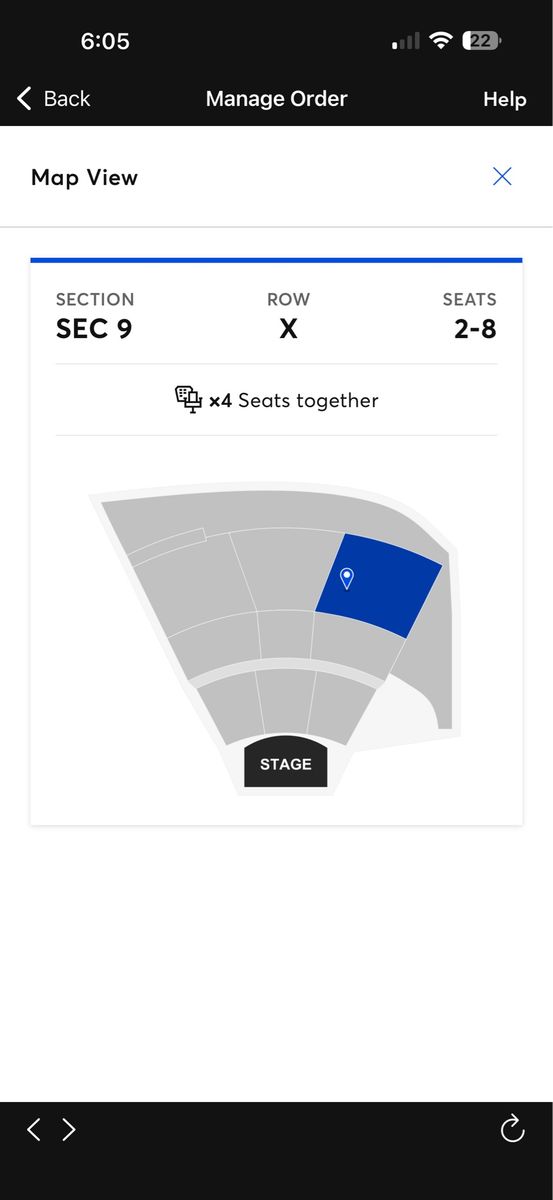Tap the Seats 2-8 value
Screen dimensions: 553x1200
click(475, 329)
